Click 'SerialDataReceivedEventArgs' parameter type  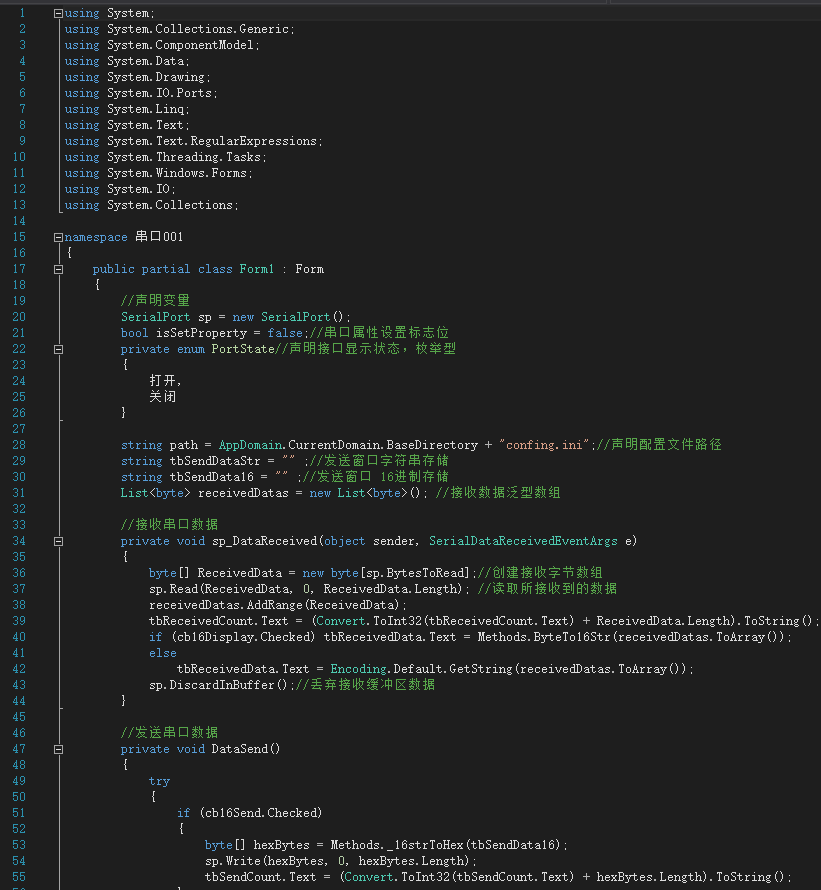pyautogui.click(x=523, y=541)
